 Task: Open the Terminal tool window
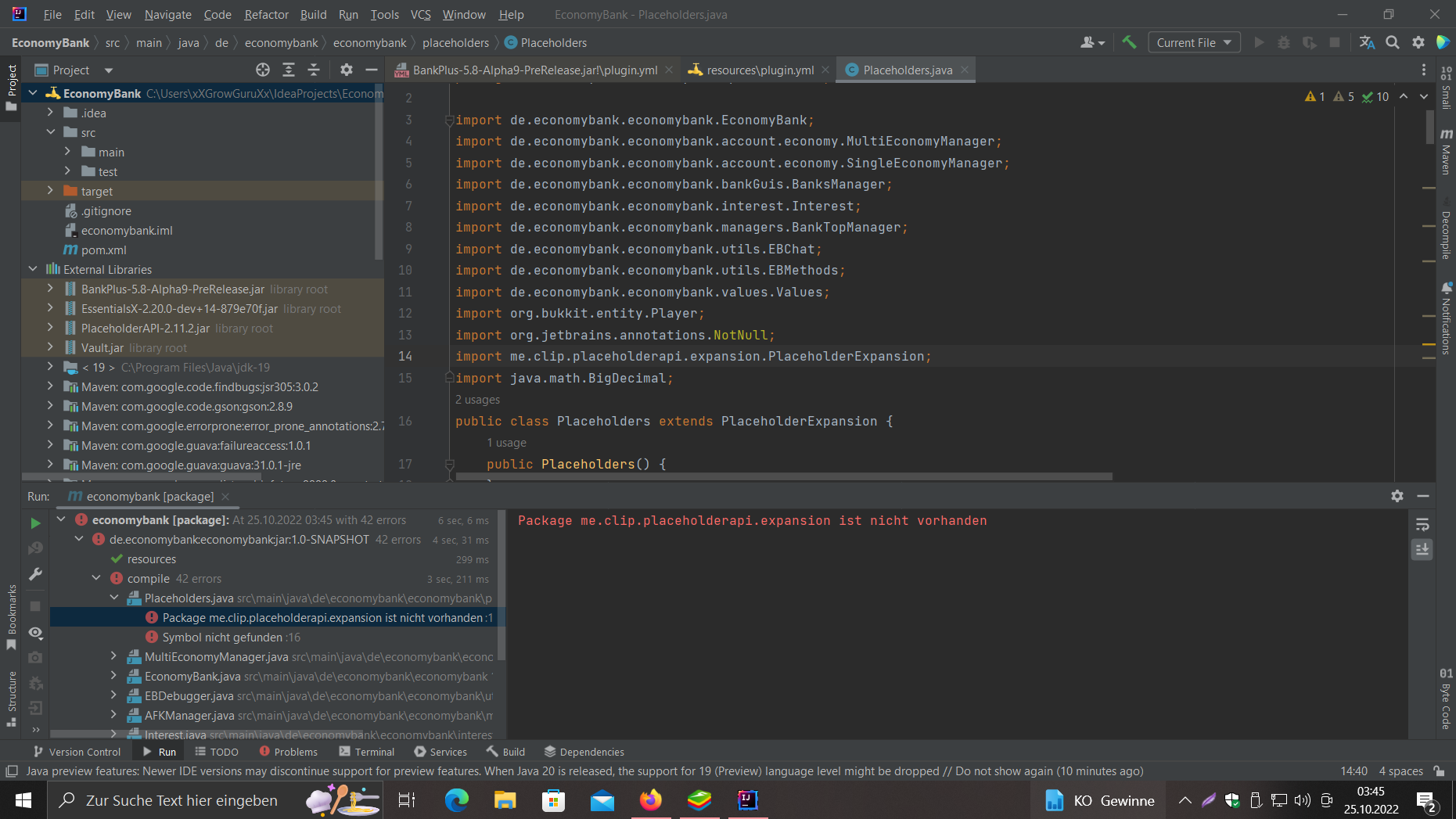click(367, 751)
